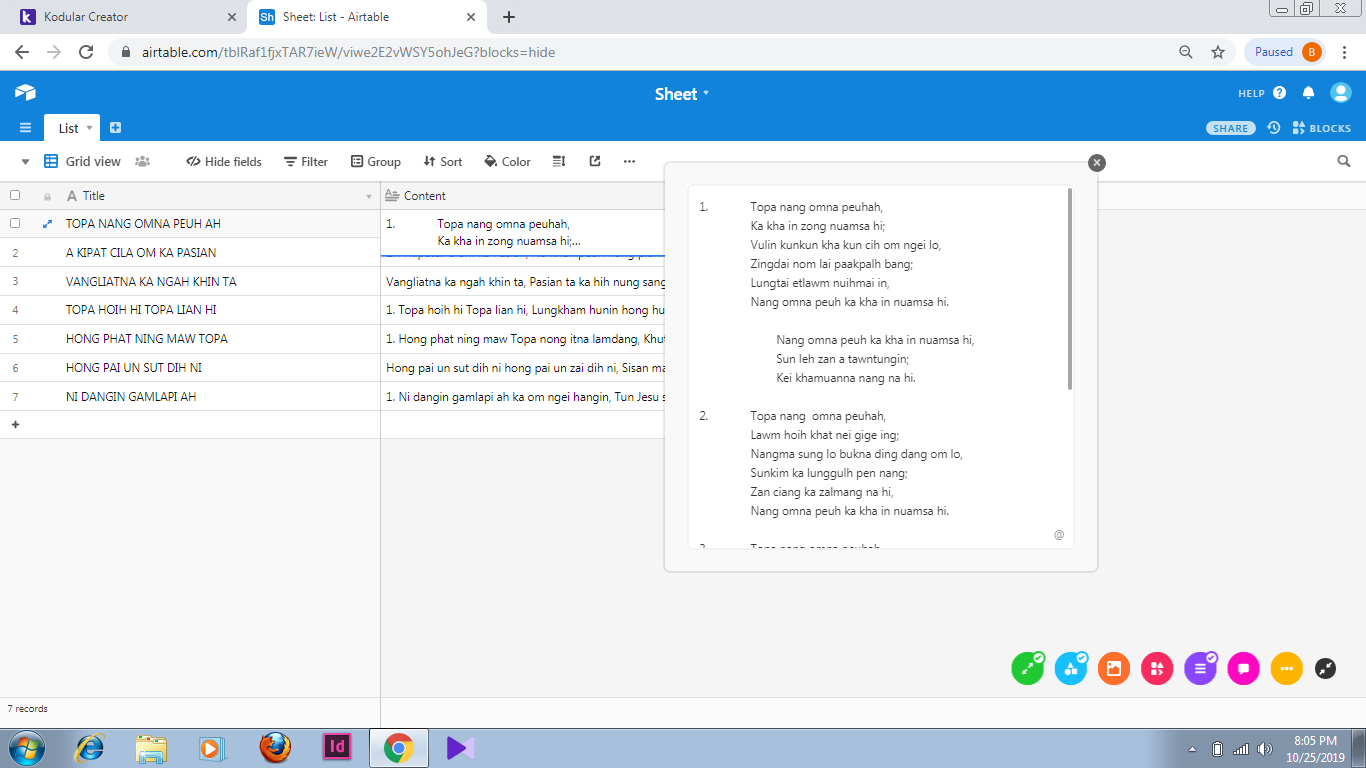Viewport: 1366px width, 768px height.
Task: Expand record using the blue arrows icon
Action: (47, 224)
